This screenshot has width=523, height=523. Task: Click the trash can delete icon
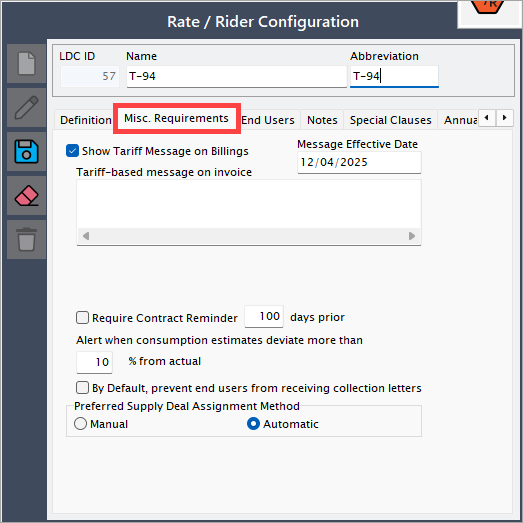26,239
